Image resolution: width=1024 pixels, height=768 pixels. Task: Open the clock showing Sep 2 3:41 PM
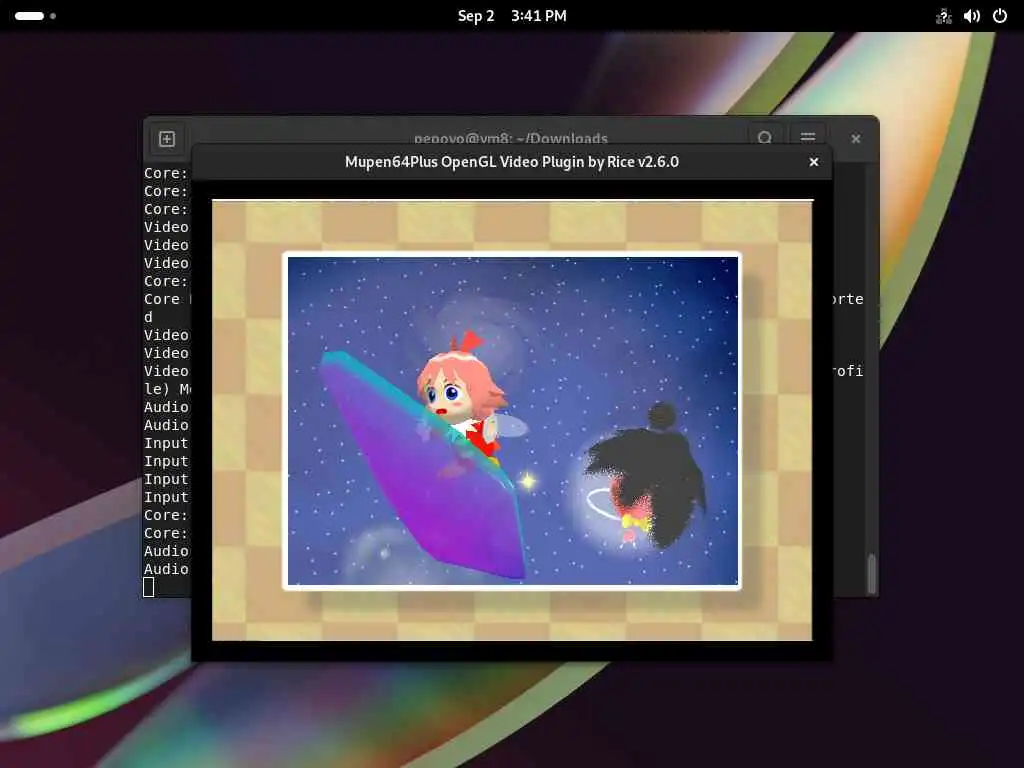point(512,16)
